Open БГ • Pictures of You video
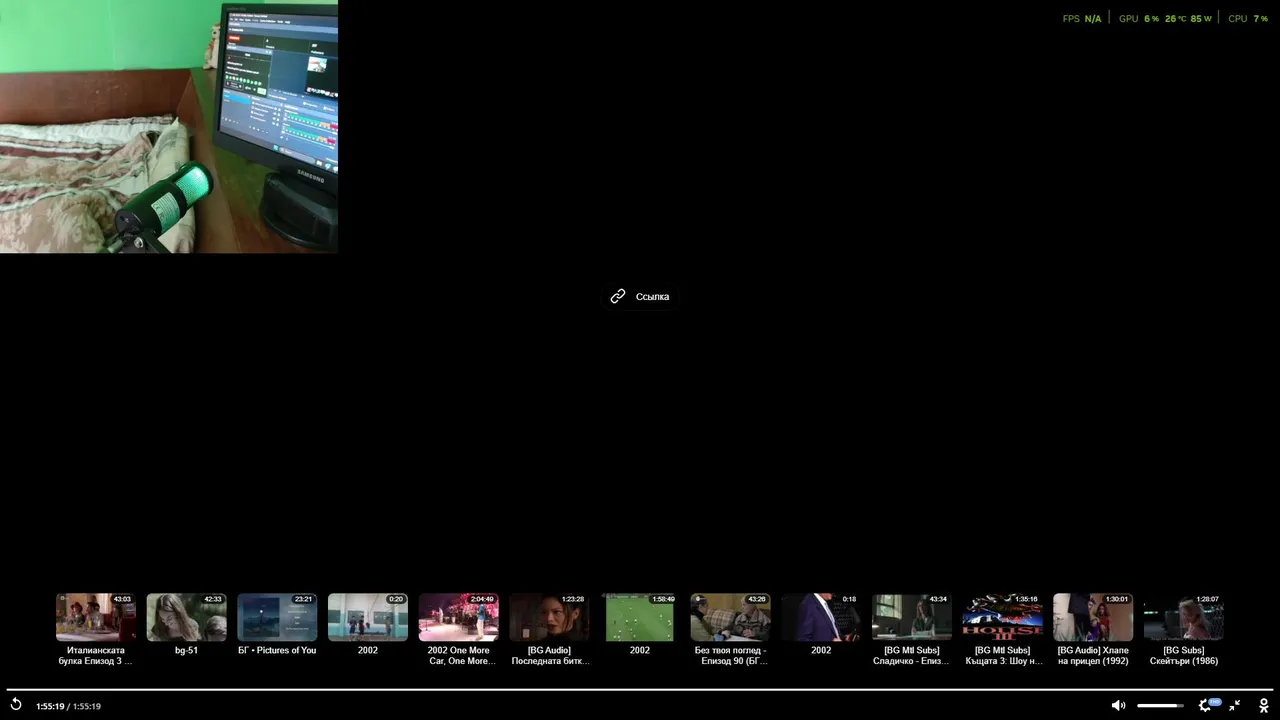 tap(277, 617)
